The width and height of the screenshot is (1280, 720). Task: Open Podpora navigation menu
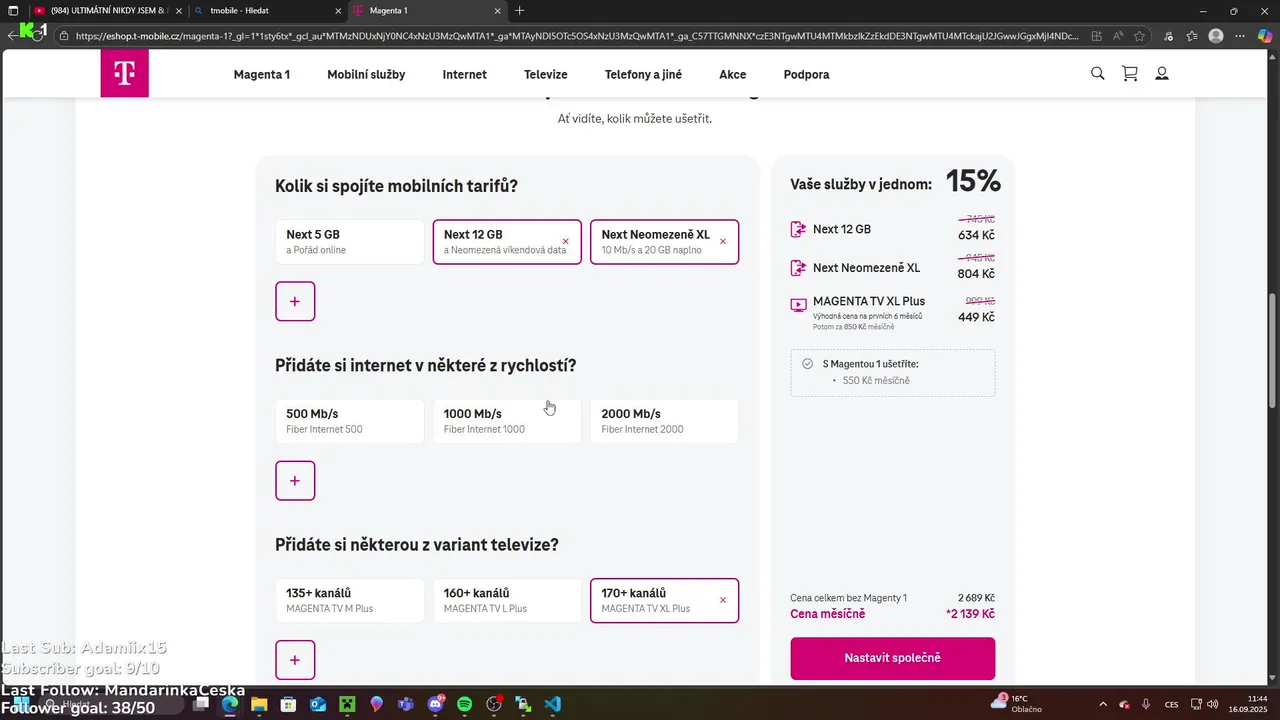[806, 74]
